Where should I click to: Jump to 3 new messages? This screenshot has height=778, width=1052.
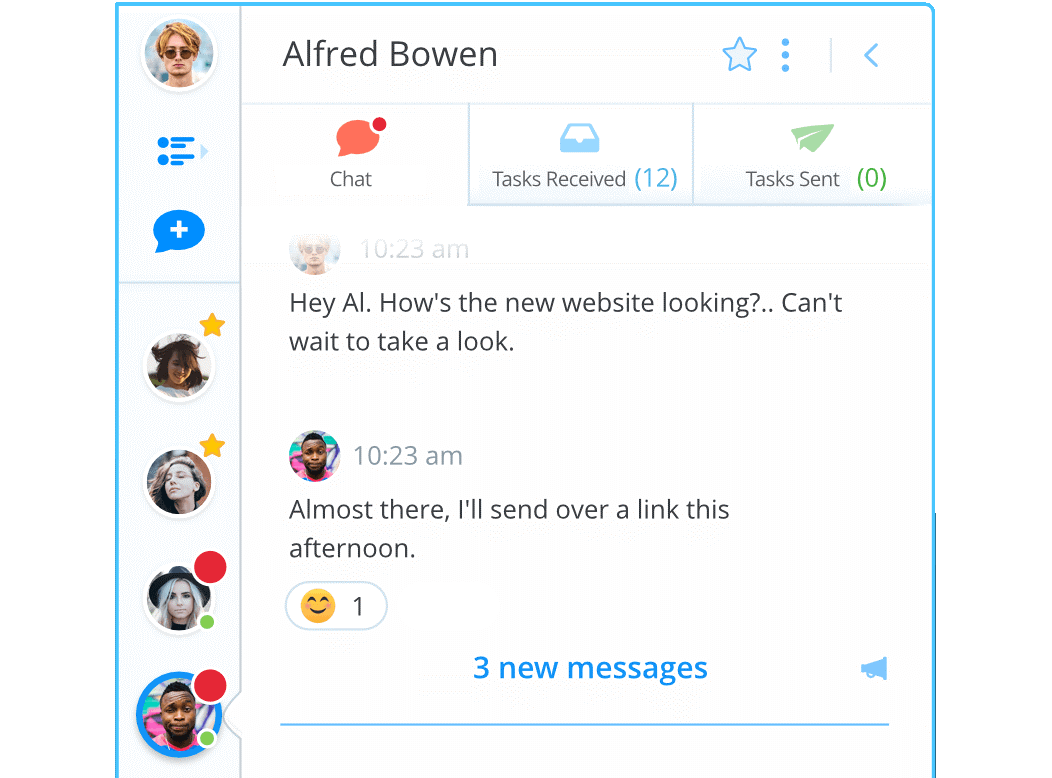pos(590,668)
